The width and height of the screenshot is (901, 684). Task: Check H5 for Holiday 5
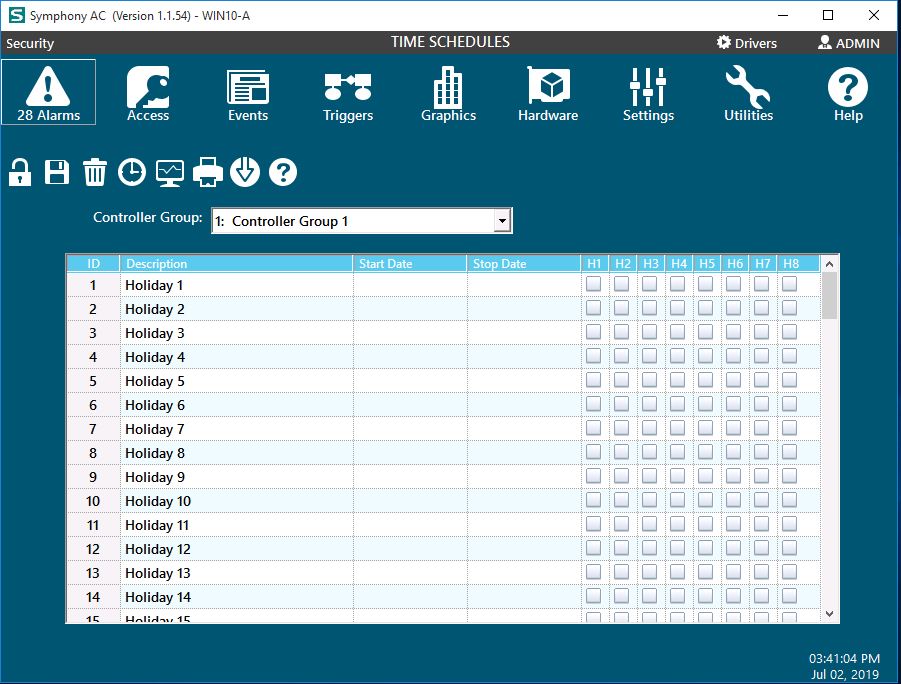pos(706,381)
